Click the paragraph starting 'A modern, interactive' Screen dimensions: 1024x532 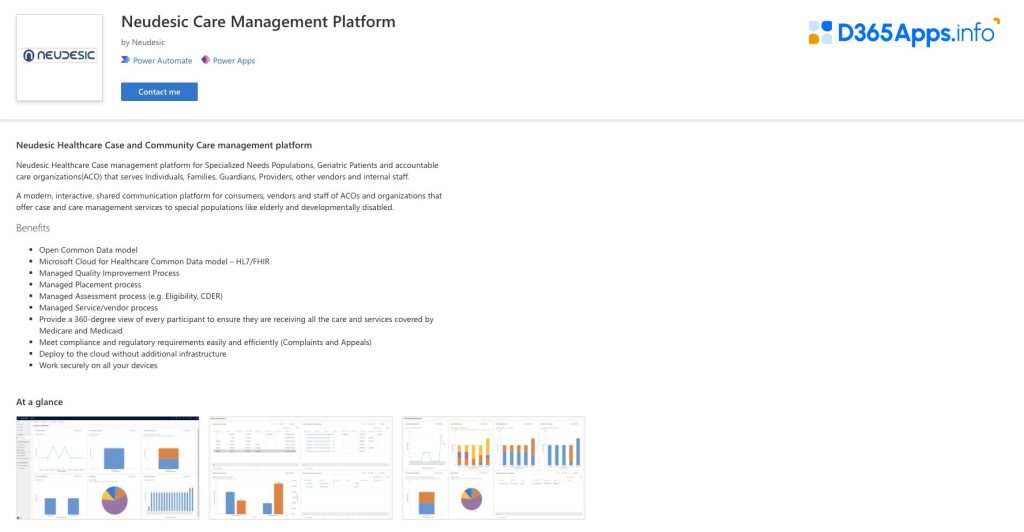229,202
